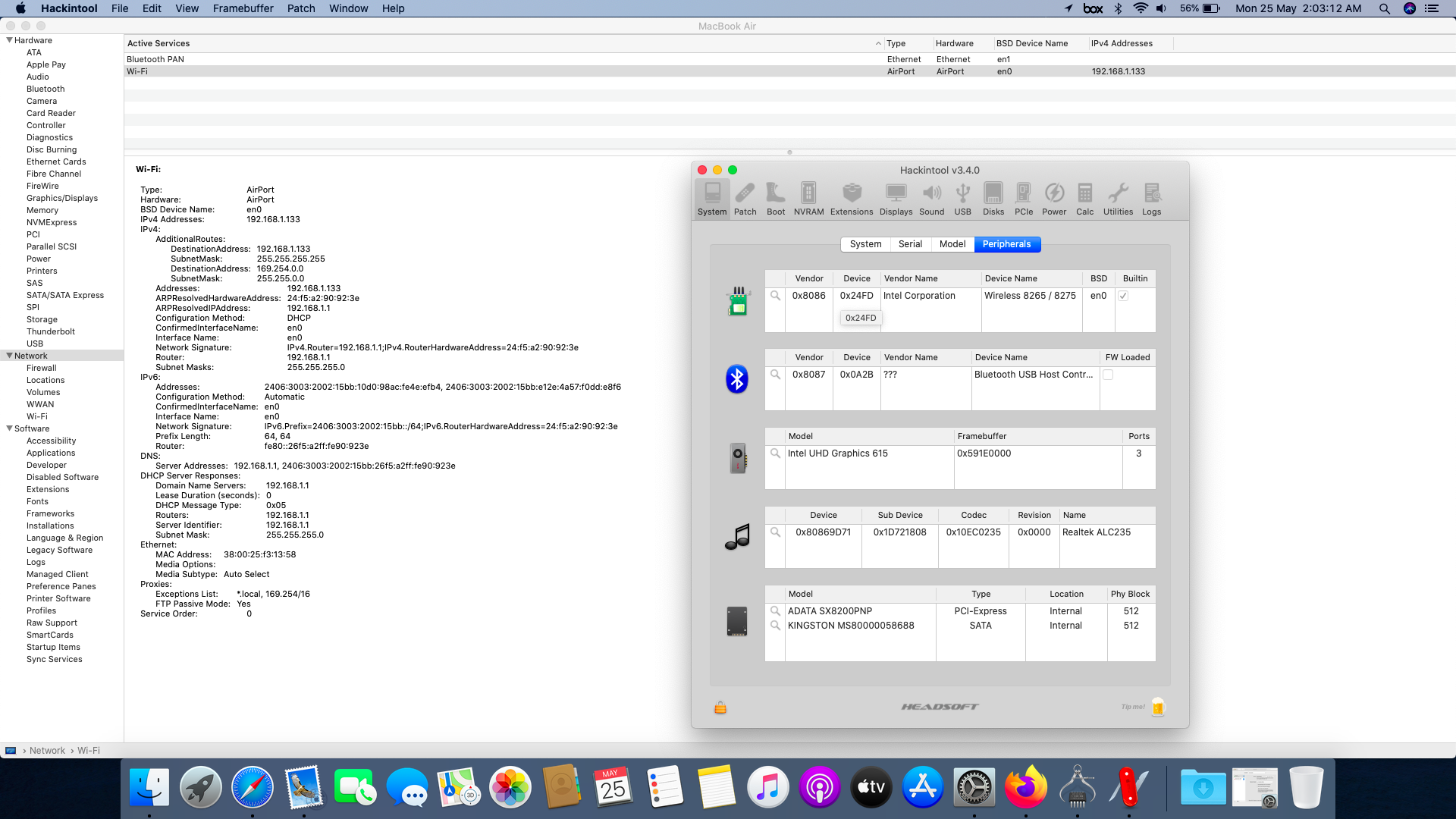Click the Framebuffer value 0x591E0000
Image resolution: width=1456 pixels, height=819 pixels.
[984, 453]
